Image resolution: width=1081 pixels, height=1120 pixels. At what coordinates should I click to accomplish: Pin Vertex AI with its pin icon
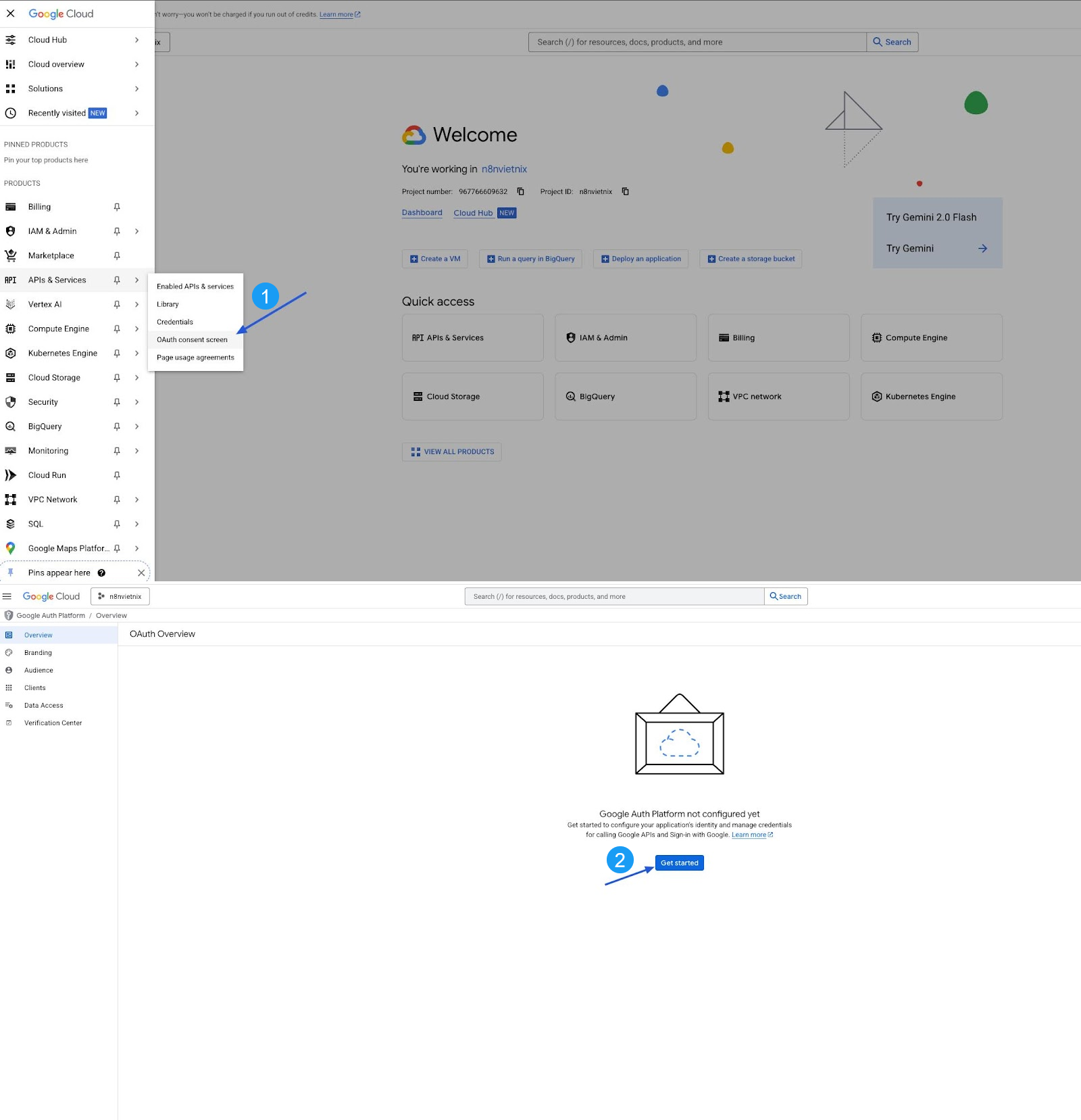(117, 304)
